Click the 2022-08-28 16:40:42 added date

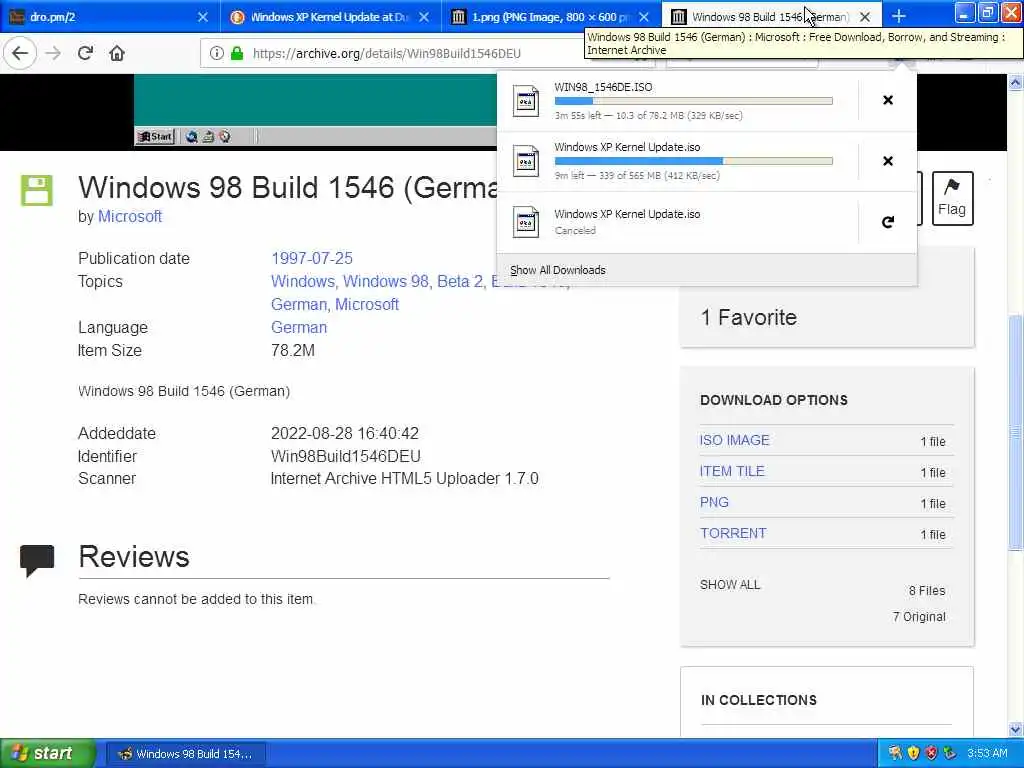coord(345,433)
